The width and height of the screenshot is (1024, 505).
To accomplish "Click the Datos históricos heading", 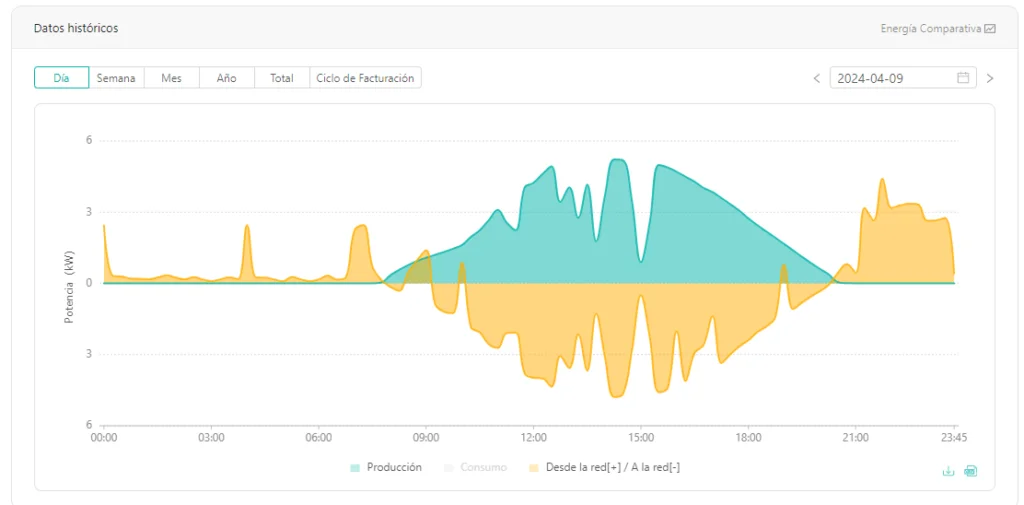I will [x=76, y=29].
